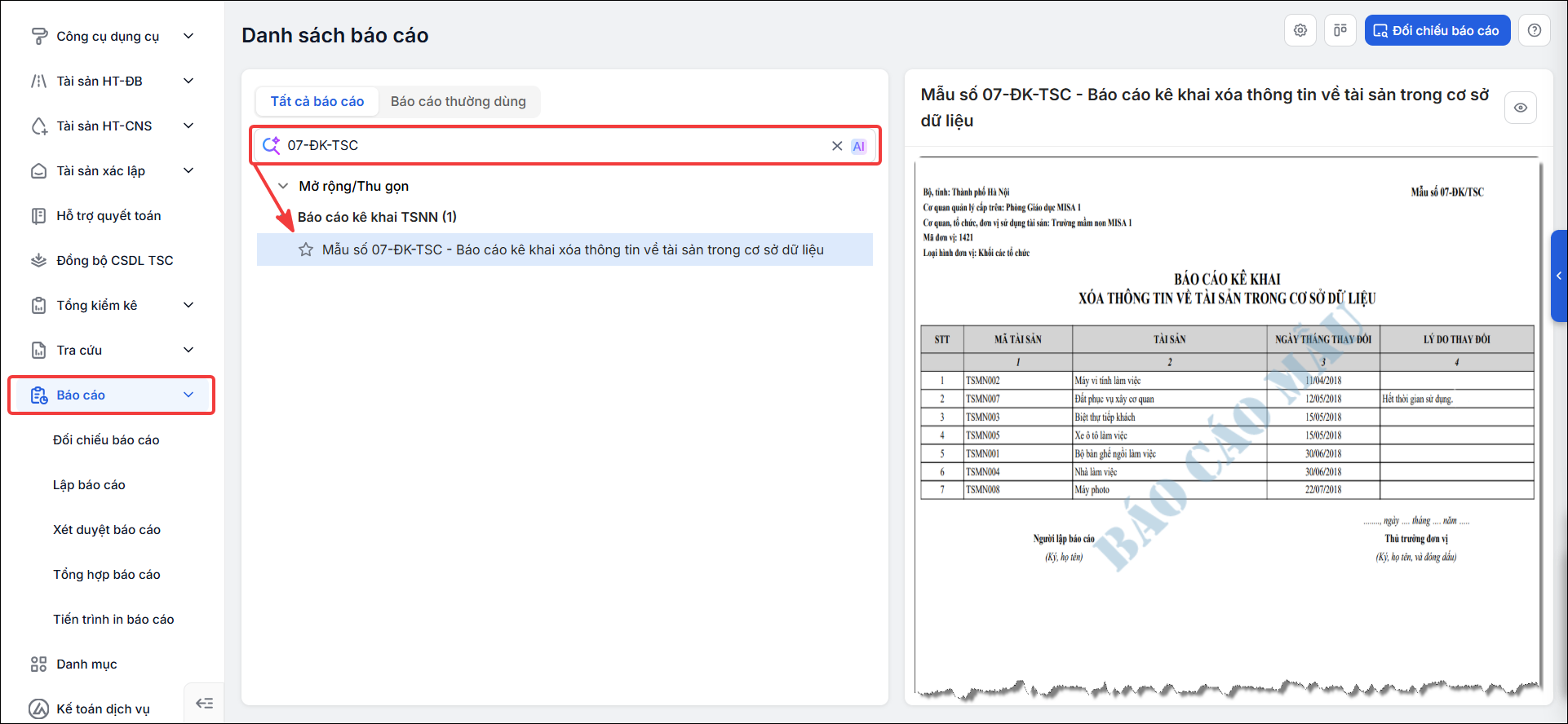Click the layout options icon beside gear

1340,30
